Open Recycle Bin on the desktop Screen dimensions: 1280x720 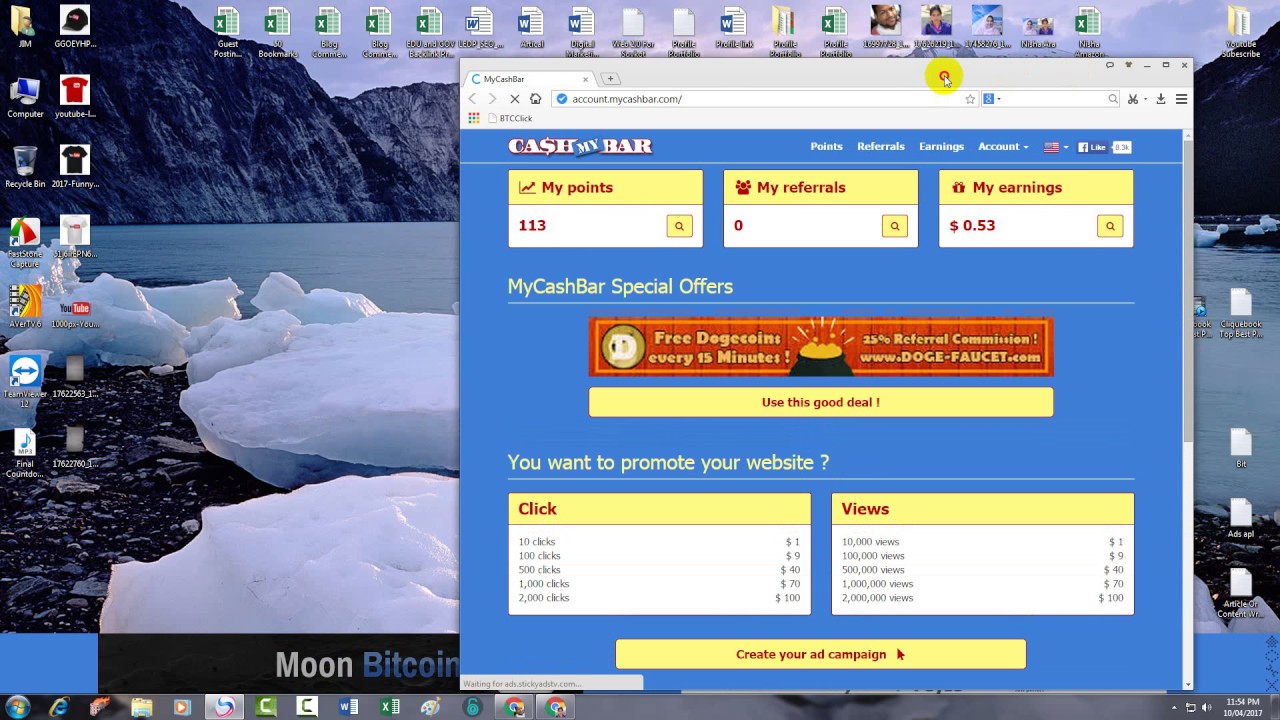(x=25, y=167)
